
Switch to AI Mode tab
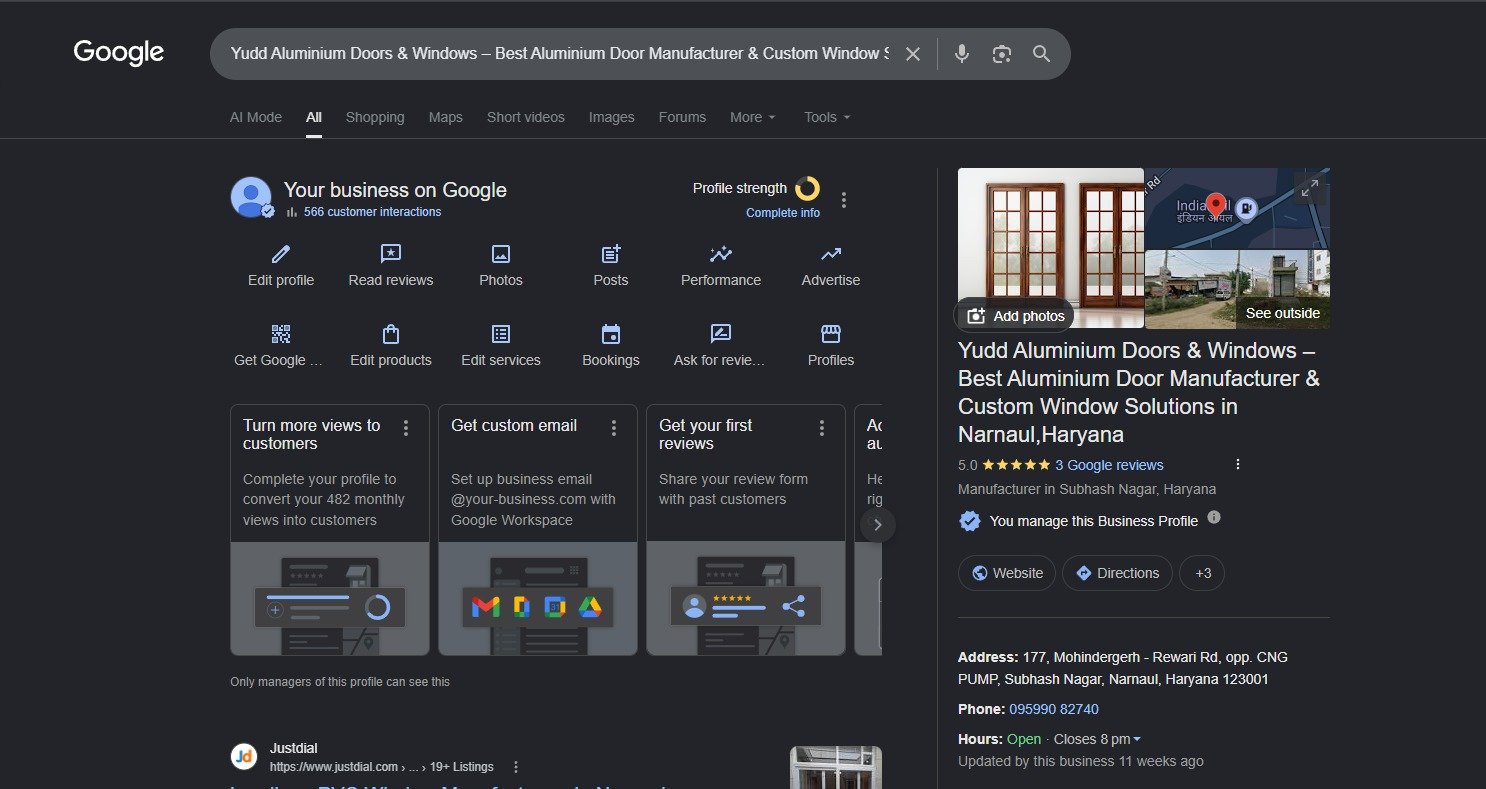(x=256, y=117)
